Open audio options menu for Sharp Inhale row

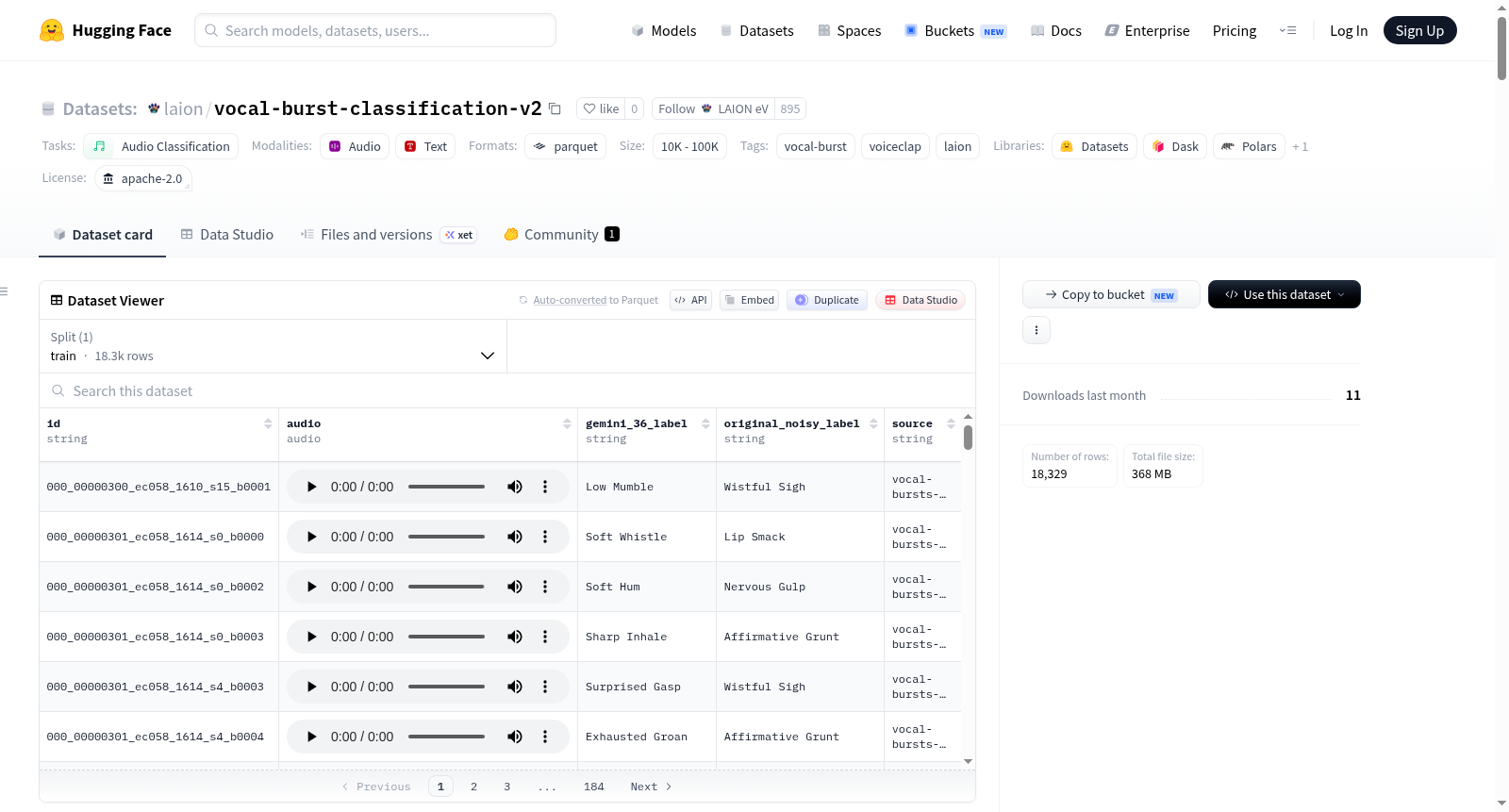point(545,637)
